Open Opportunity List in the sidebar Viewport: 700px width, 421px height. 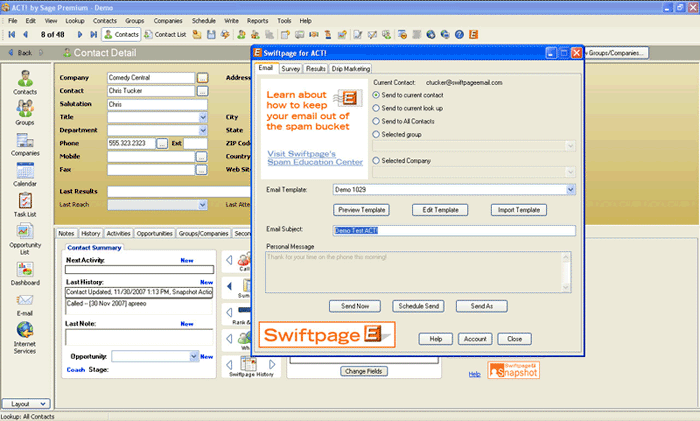(x=25, y=239)
